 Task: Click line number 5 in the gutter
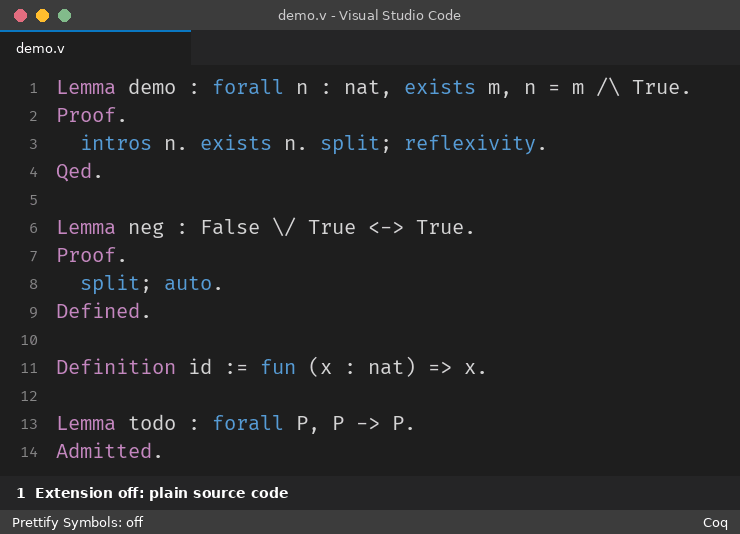point(34,200)
